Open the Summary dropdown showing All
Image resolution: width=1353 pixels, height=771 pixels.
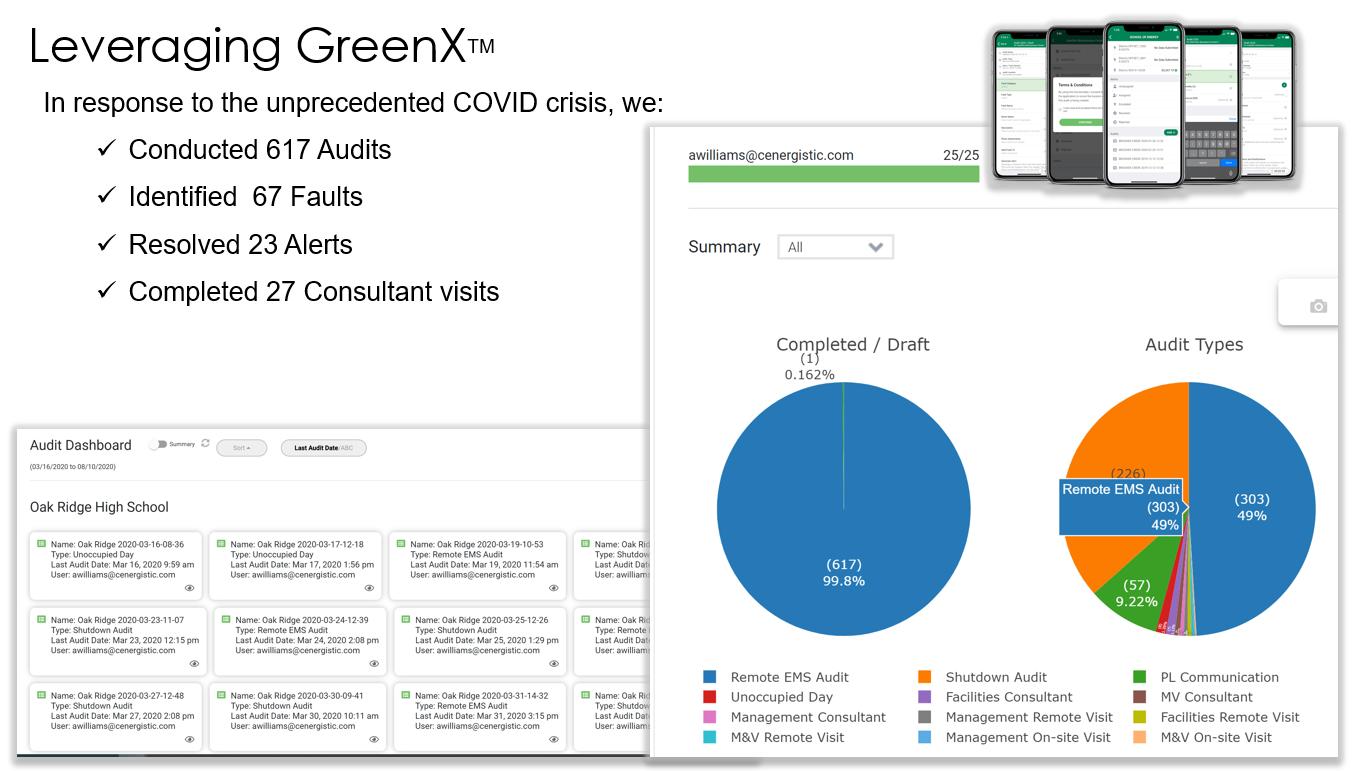point(835,247)
